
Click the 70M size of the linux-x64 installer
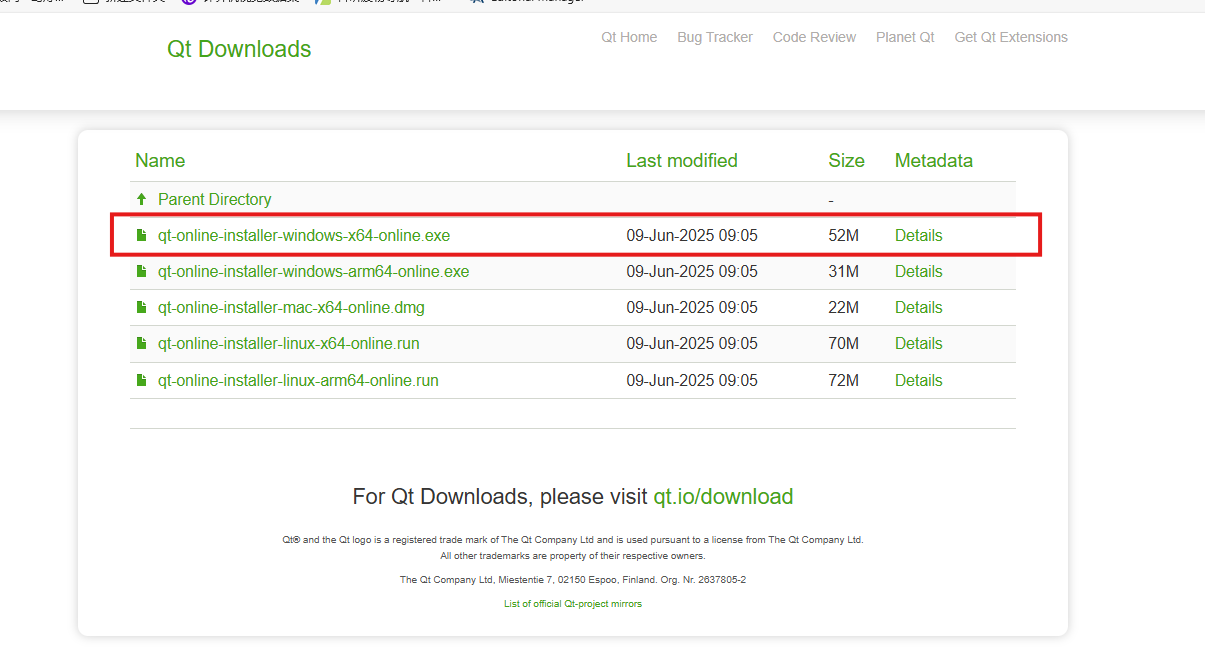[844, 344]
